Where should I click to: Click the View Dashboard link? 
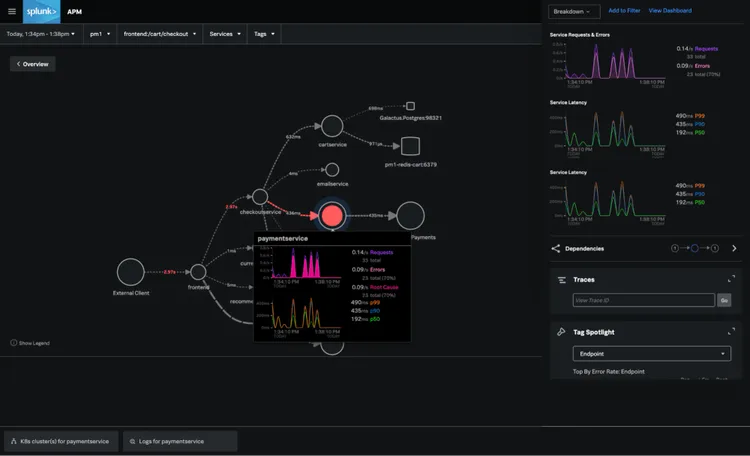pos(670,11)
